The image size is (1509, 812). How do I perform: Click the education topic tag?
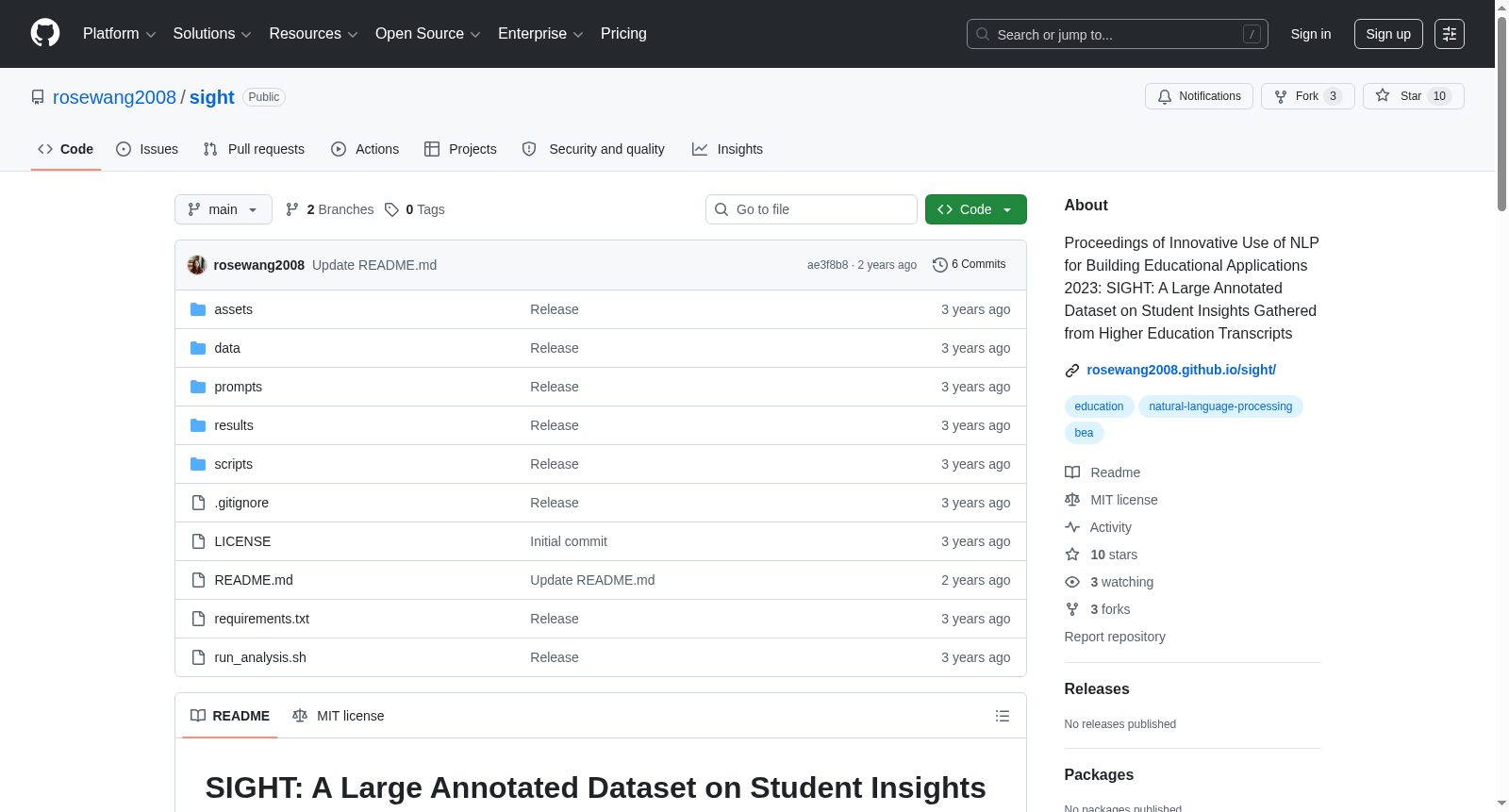(x=1100, y=406)
